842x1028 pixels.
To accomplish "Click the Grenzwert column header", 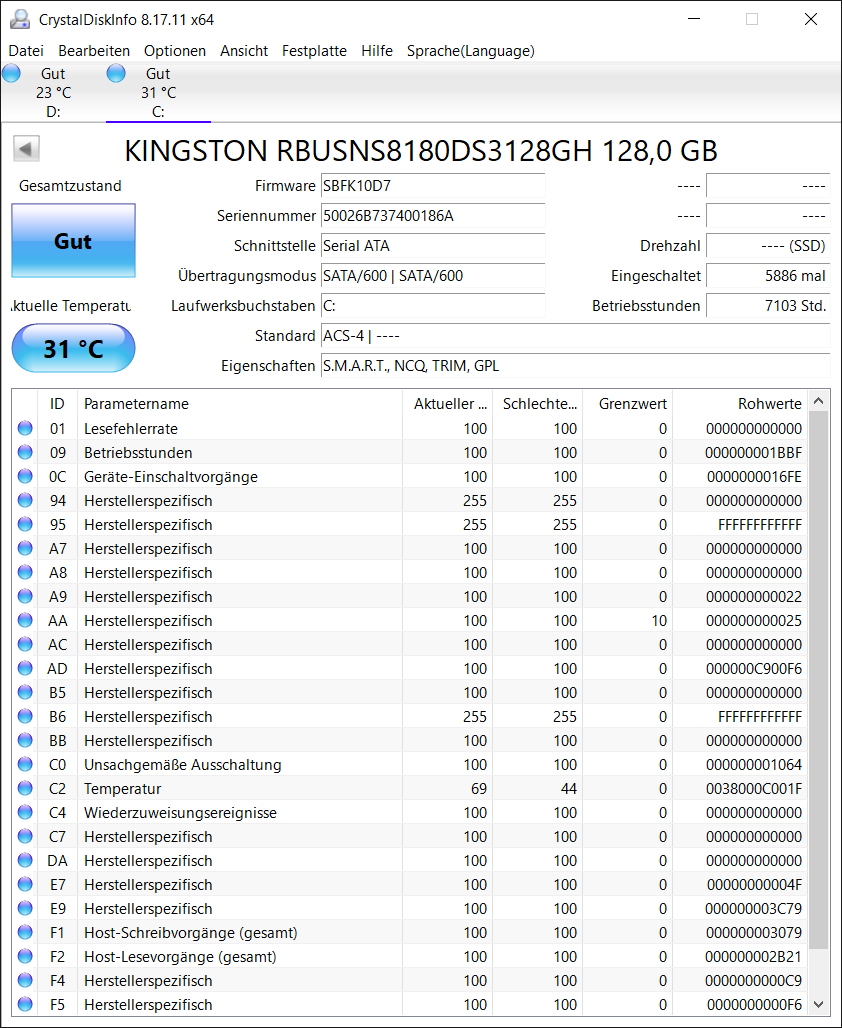I will (x=628, y=404).
